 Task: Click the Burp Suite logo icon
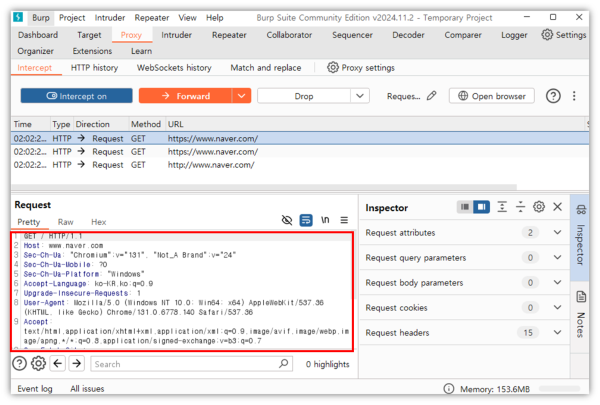[18, 17]
